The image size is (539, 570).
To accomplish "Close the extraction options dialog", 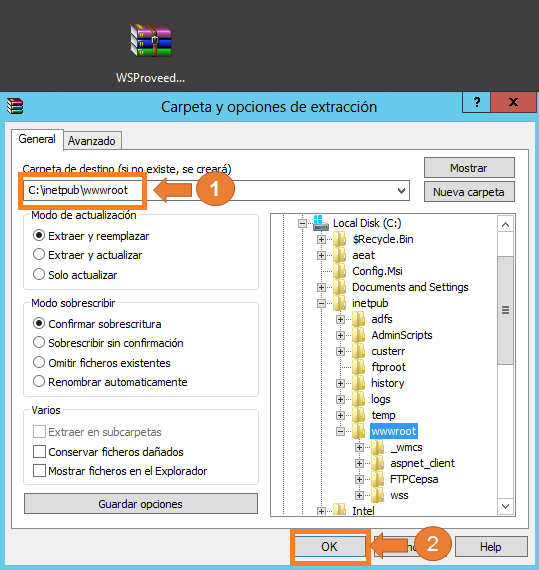I will tap(514, 102).
